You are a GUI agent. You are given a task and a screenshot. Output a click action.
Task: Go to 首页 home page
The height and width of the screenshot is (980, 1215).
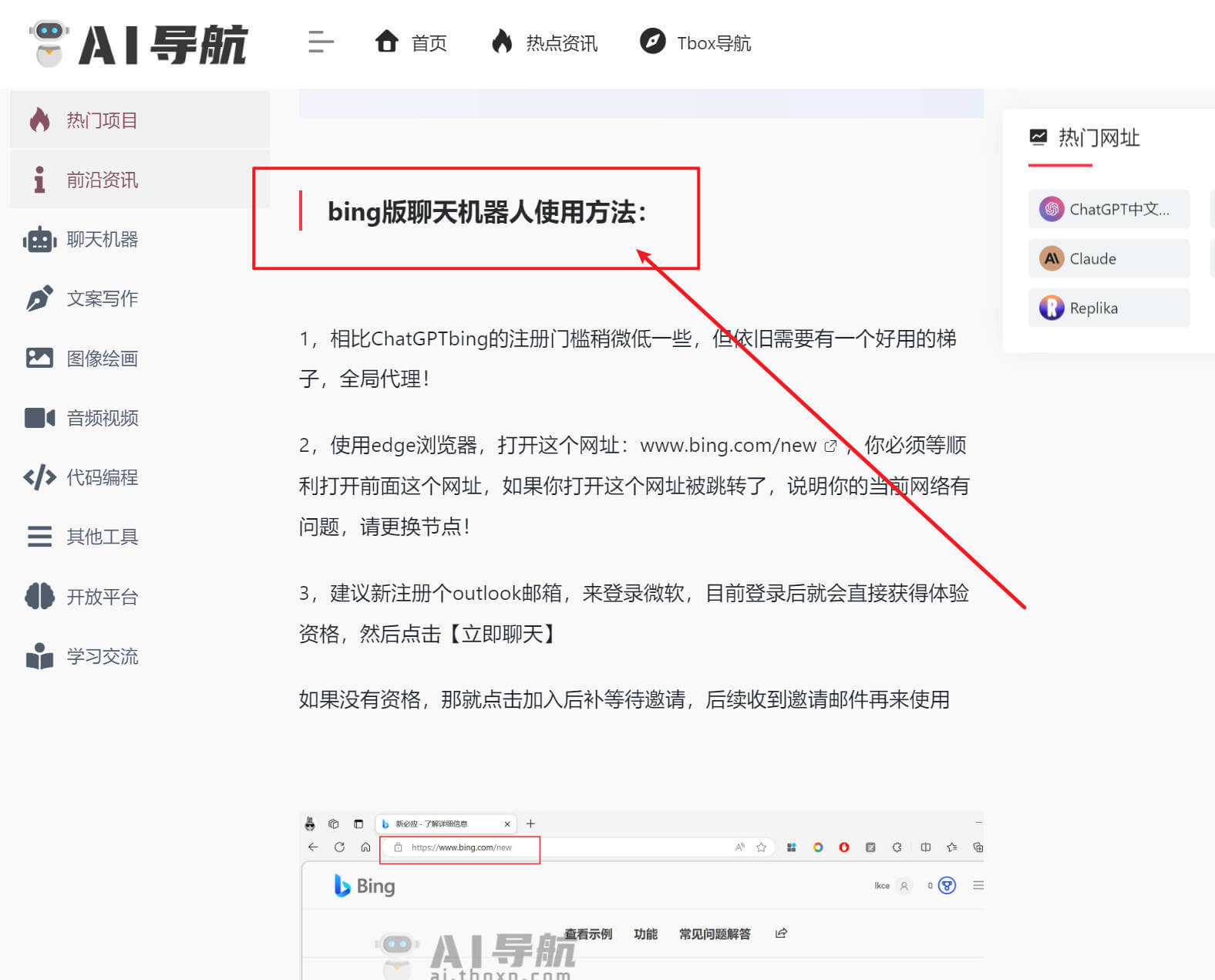click(411, 42)
